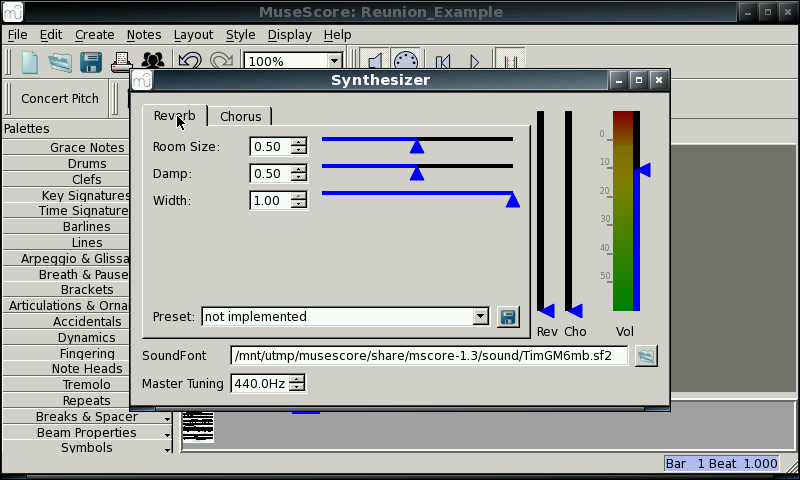Open the Edit menu
The image size is (800, 480).
pos(51,35)
